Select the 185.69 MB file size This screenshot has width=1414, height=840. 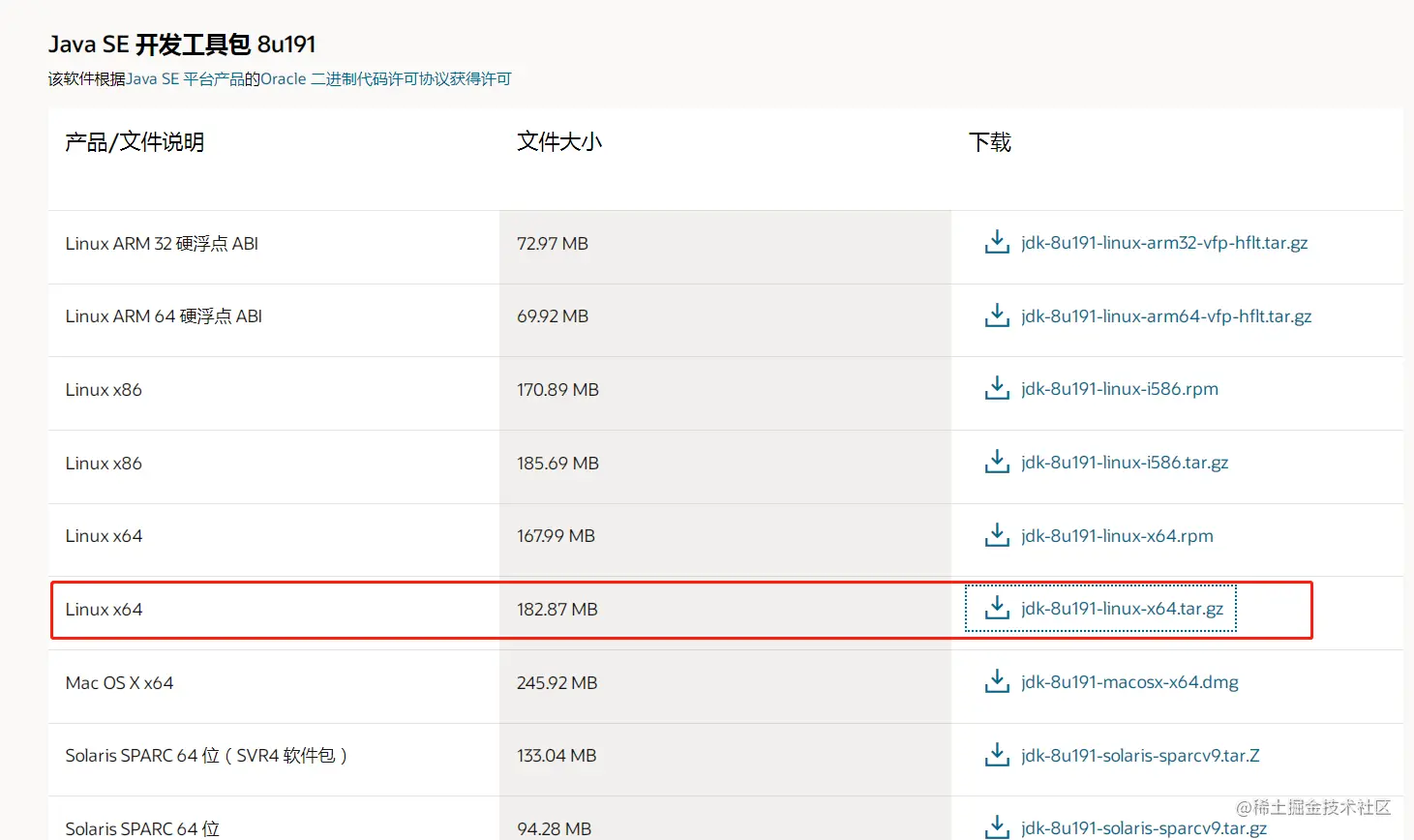(557, 464)
